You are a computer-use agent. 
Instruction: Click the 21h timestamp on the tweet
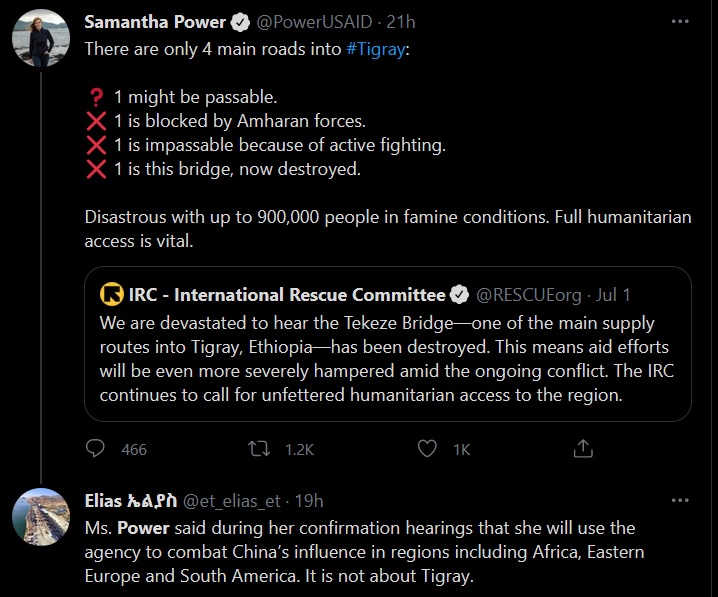tap(401, 22)
